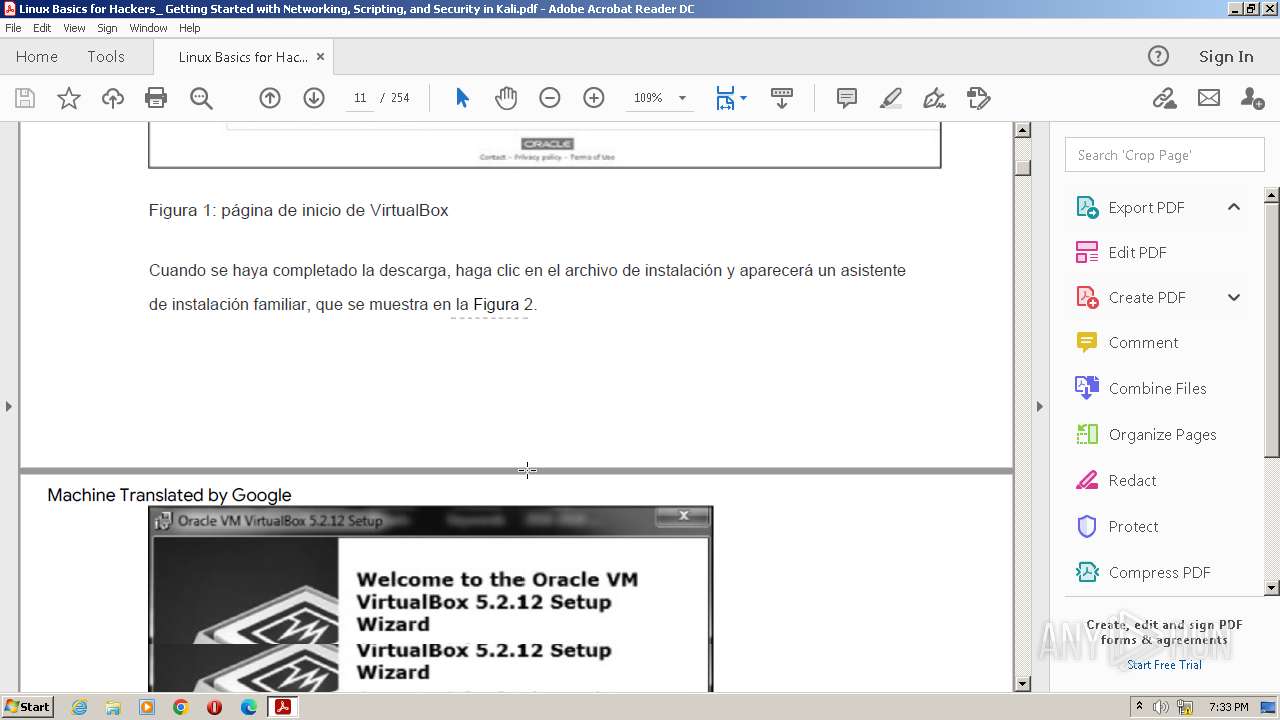The width and height of the screenshot is (1280, 720).
Task: Open the Redact tool
Action: 1132,480
